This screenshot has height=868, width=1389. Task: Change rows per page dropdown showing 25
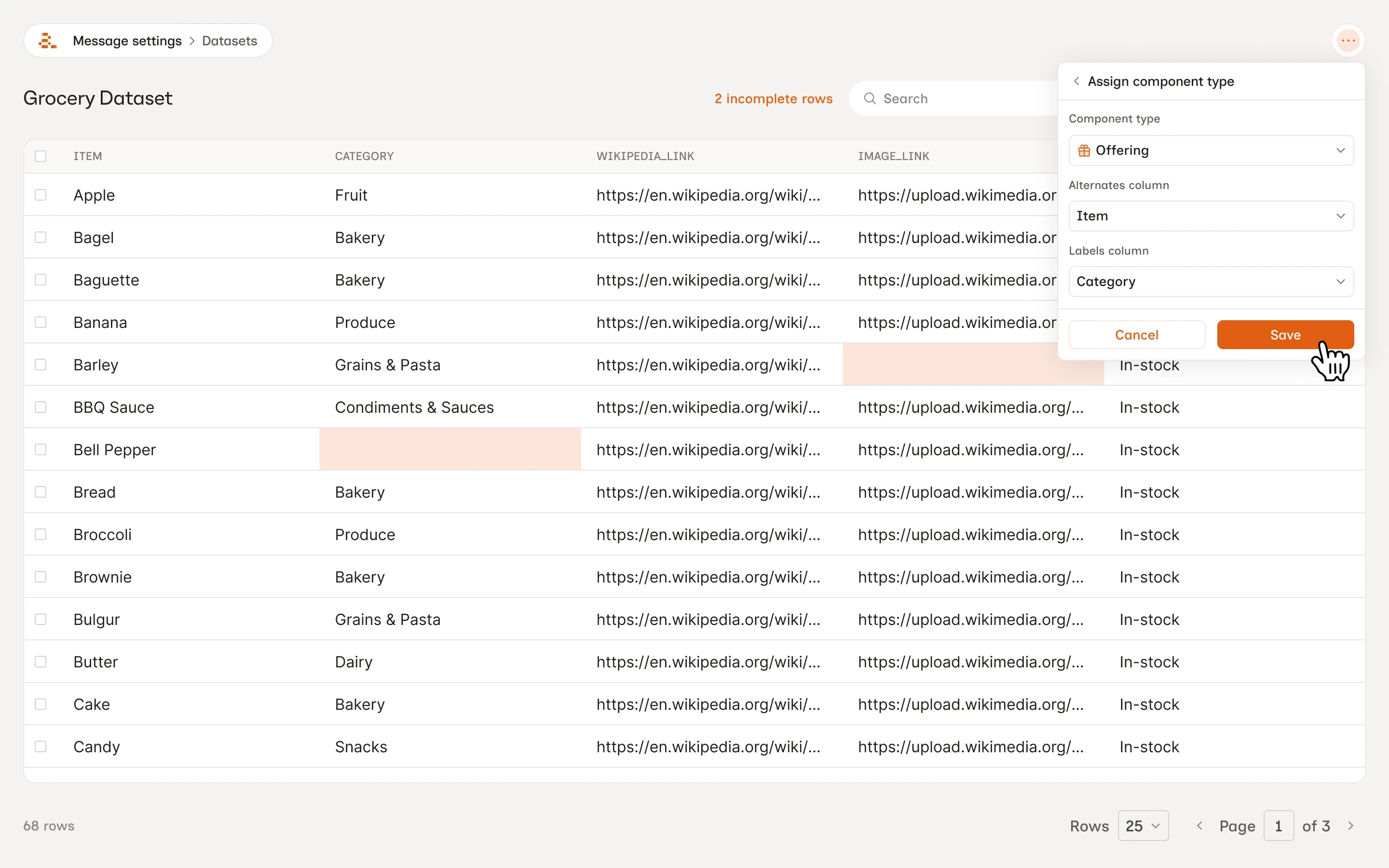click(x=1142, y=826)
